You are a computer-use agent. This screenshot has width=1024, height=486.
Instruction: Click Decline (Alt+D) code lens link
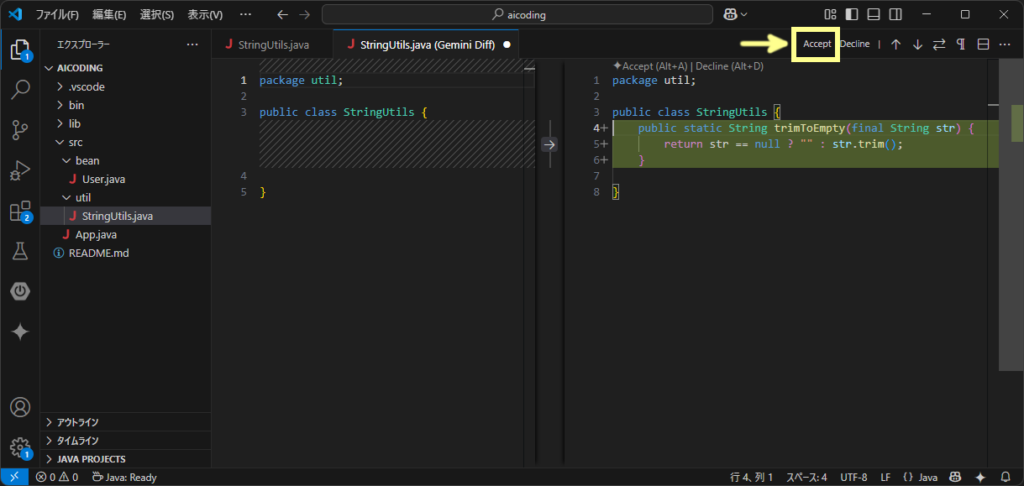[729, 66]
